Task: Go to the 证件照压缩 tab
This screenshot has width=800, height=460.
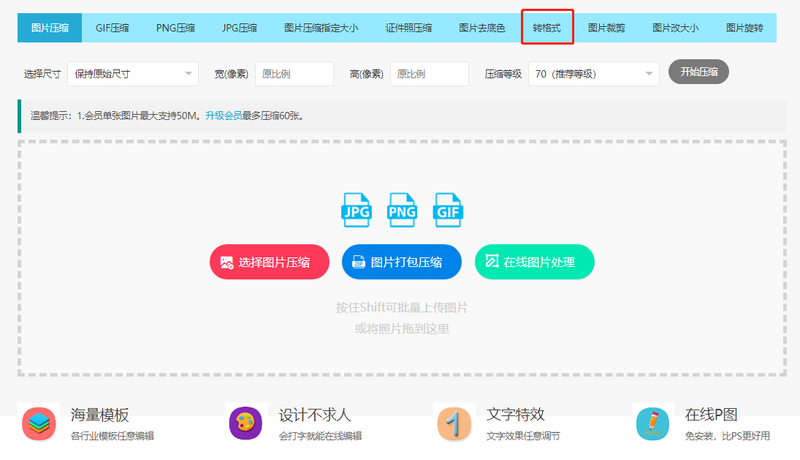Action: coord(409,28)
